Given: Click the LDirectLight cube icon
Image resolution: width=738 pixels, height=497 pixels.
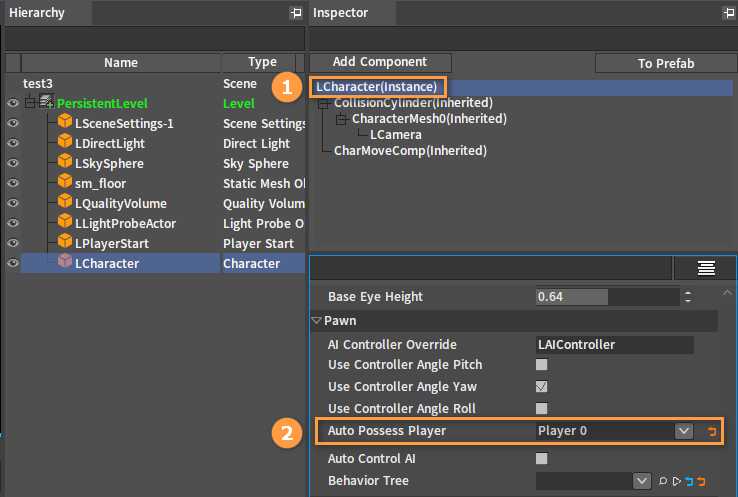Looking at the screenshot, I should (x=65, y=143).
